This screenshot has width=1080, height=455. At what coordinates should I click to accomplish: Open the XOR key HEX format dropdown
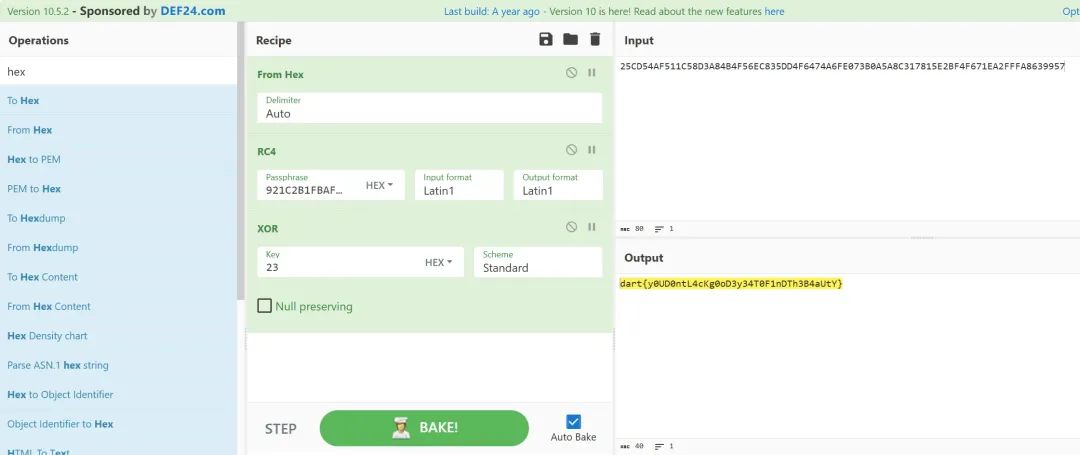tap(439, 262)
